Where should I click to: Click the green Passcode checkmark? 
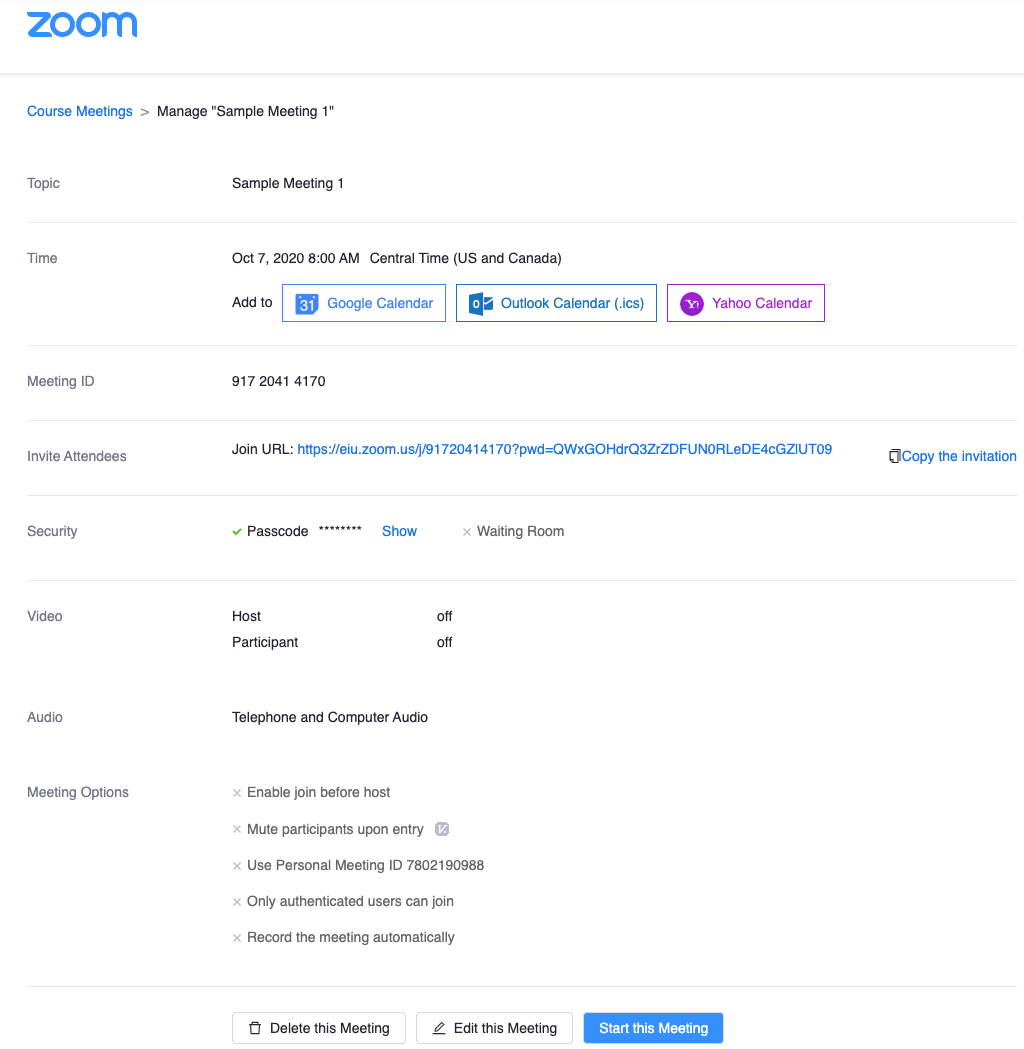pyautogui.click(x=237, y=531)
